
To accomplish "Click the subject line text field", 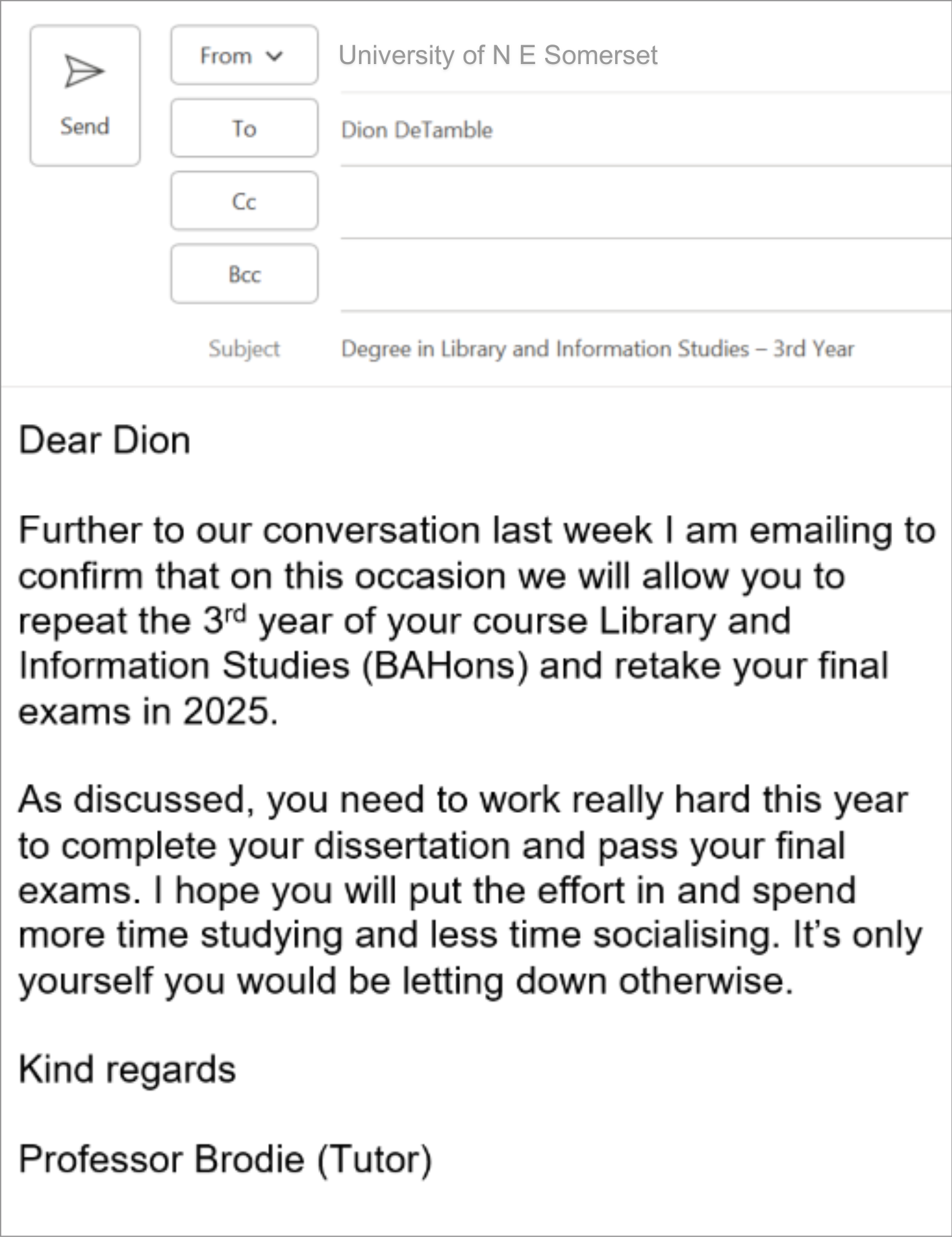I will pos(597,348).
